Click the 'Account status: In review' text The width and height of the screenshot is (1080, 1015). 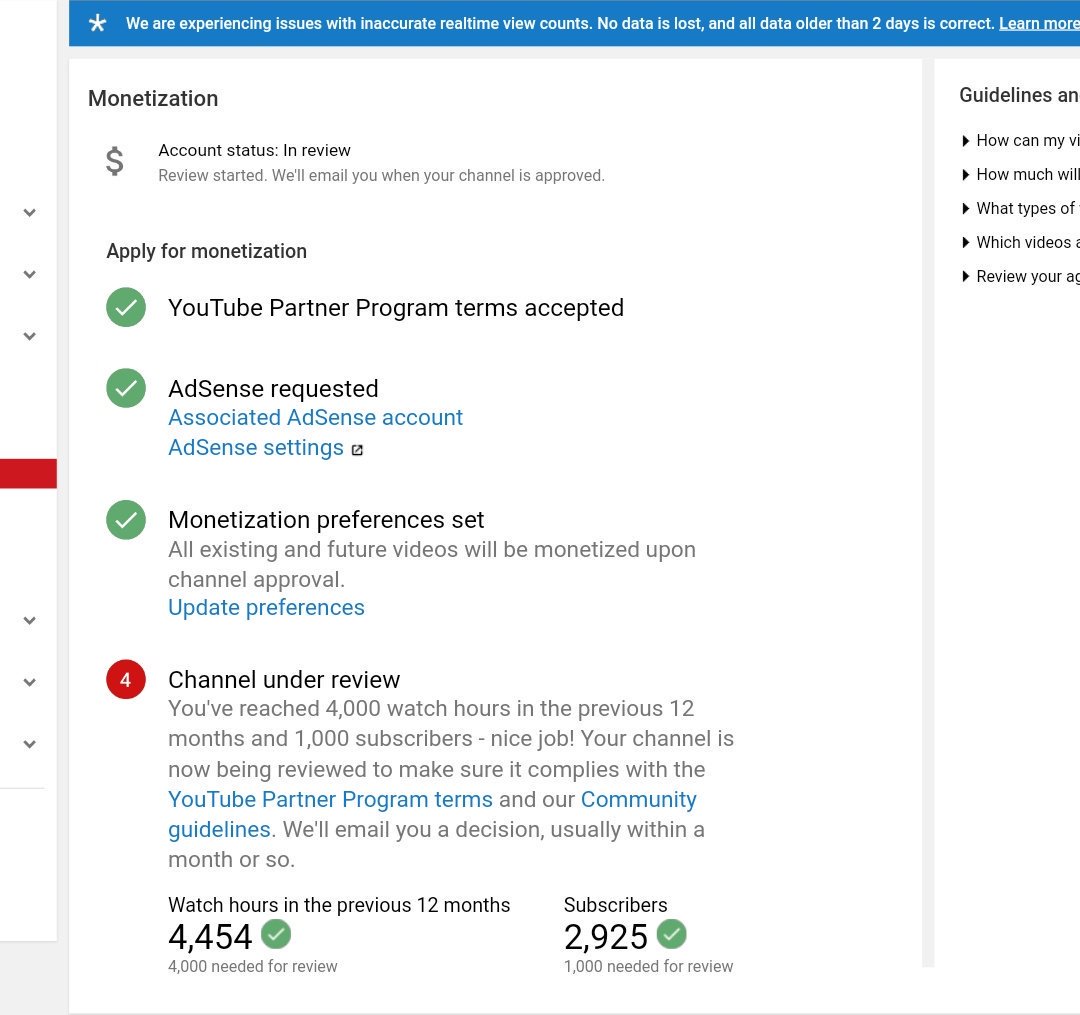pyautogui.click(x=254, y=150)
